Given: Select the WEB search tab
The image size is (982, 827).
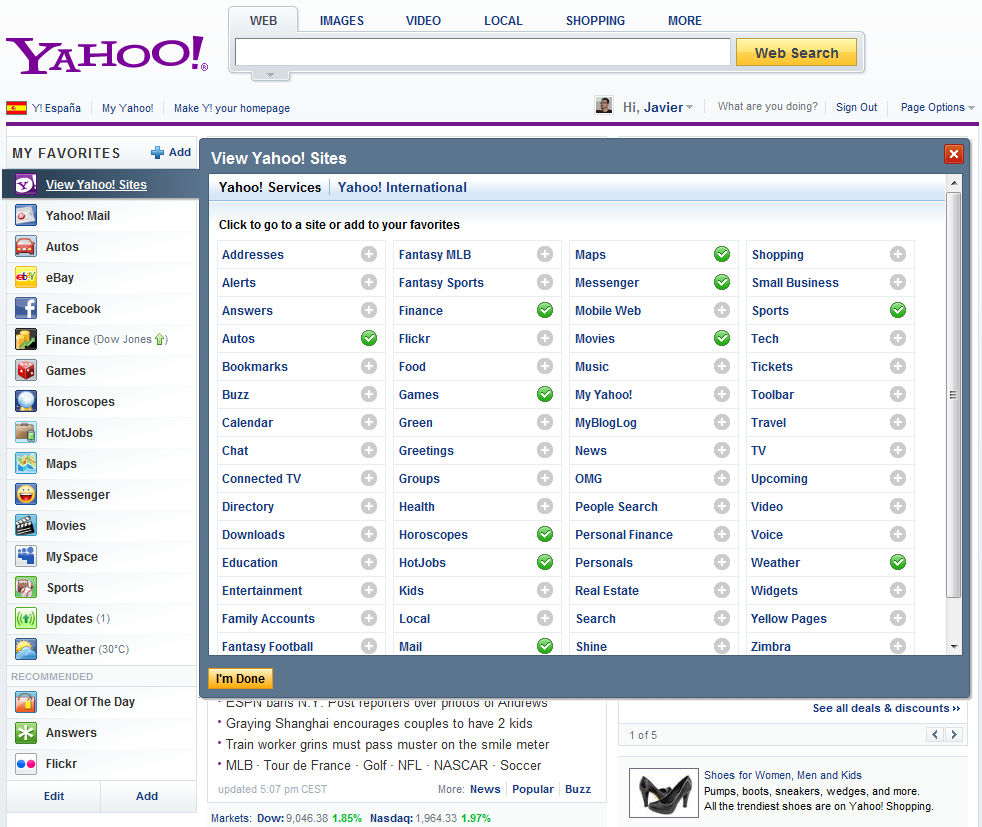Looking at the screenshot, I should point(263,21).
